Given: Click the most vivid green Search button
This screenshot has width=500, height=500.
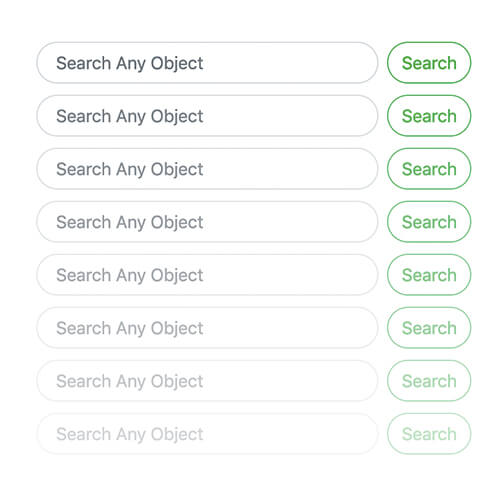Looking at the screenshot, I should (429, 63).
